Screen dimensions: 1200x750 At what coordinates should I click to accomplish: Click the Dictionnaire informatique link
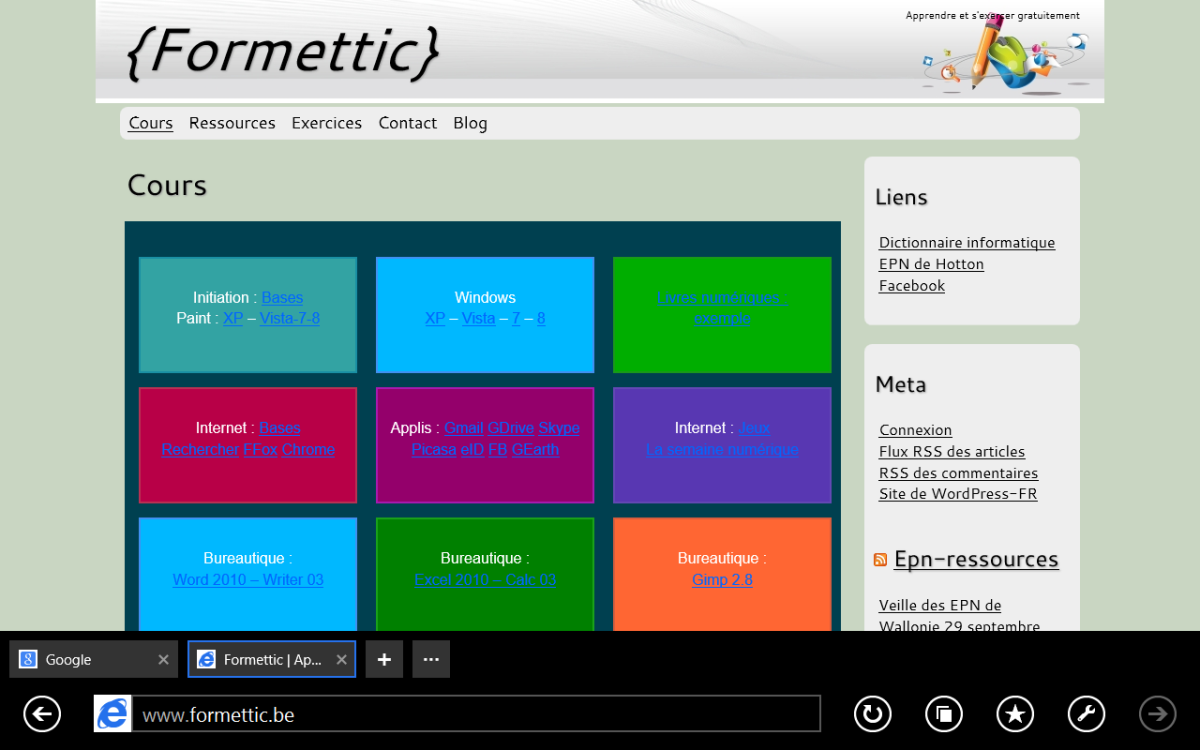[966, 243]
